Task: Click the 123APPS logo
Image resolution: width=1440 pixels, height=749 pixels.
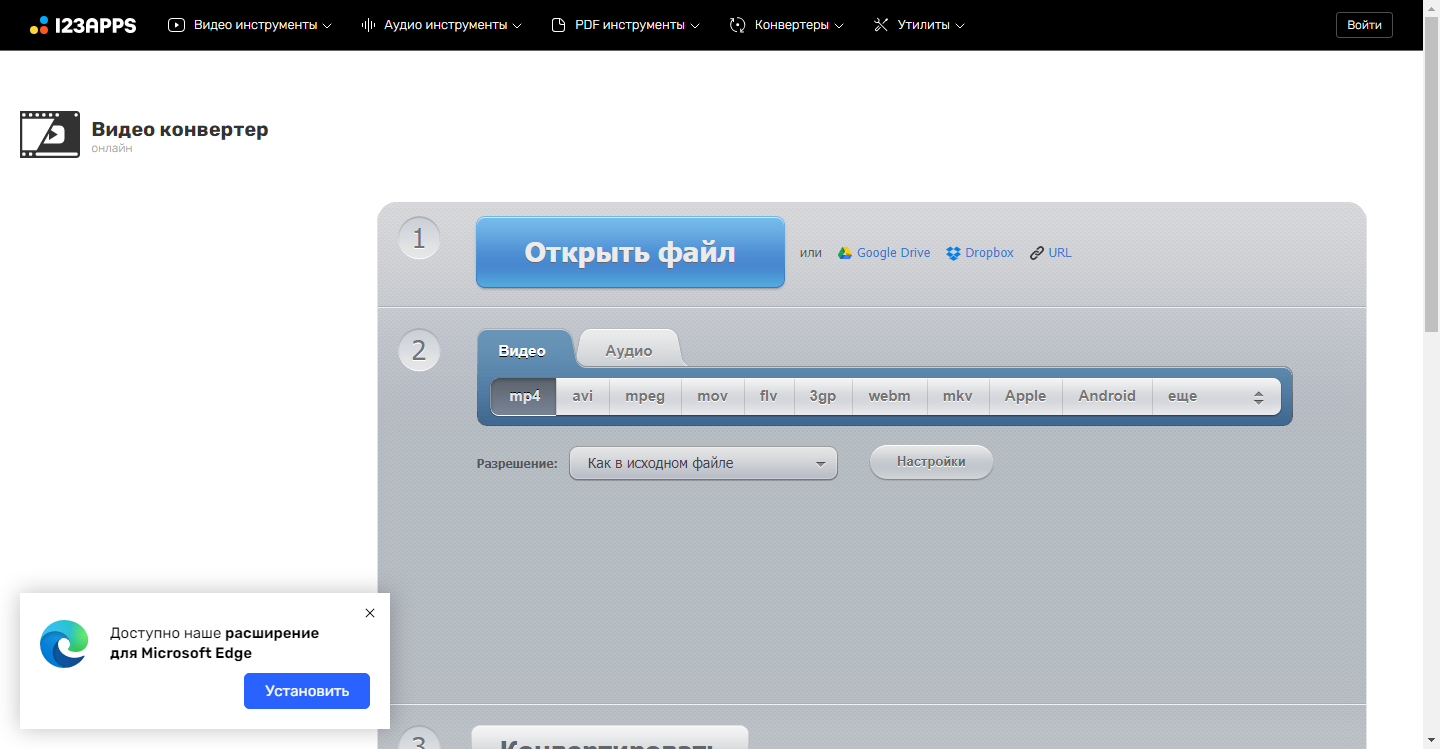Action: tap(83, 25)
